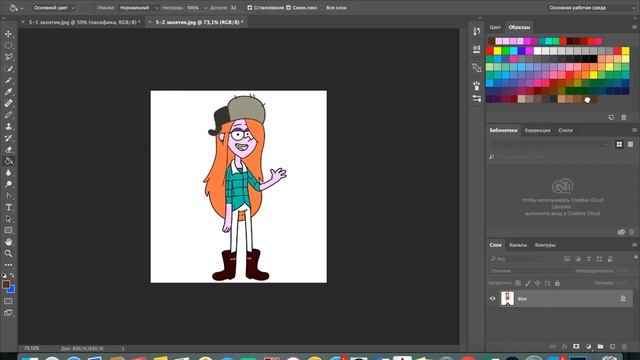Click the Фон layer thumbnail
This screenshot has height=360, width=640.
[507, 299]
